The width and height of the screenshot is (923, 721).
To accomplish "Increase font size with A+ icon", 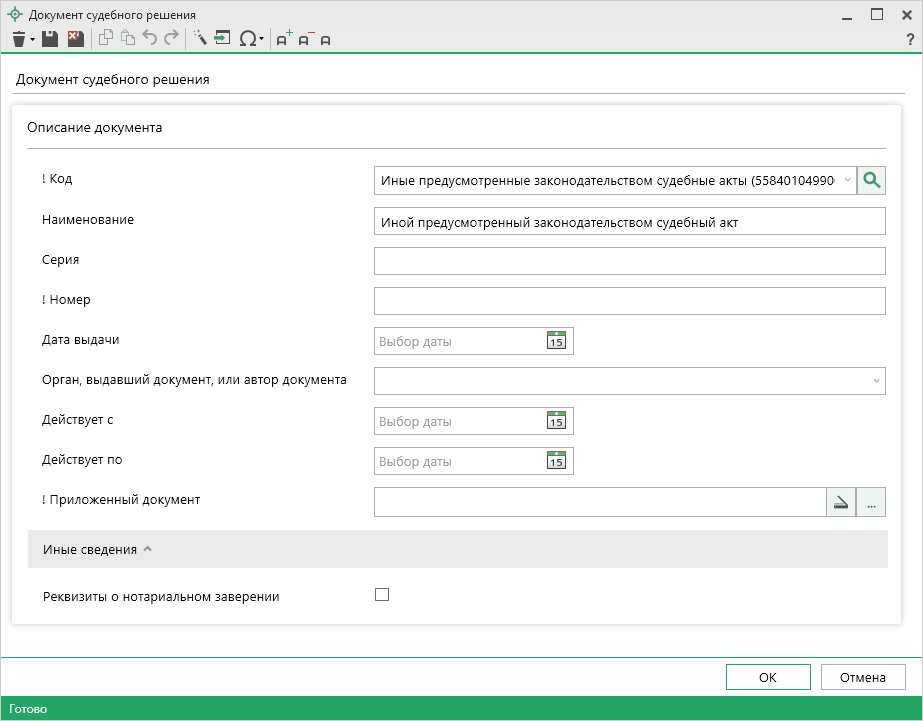I will [x=283, y=39].
